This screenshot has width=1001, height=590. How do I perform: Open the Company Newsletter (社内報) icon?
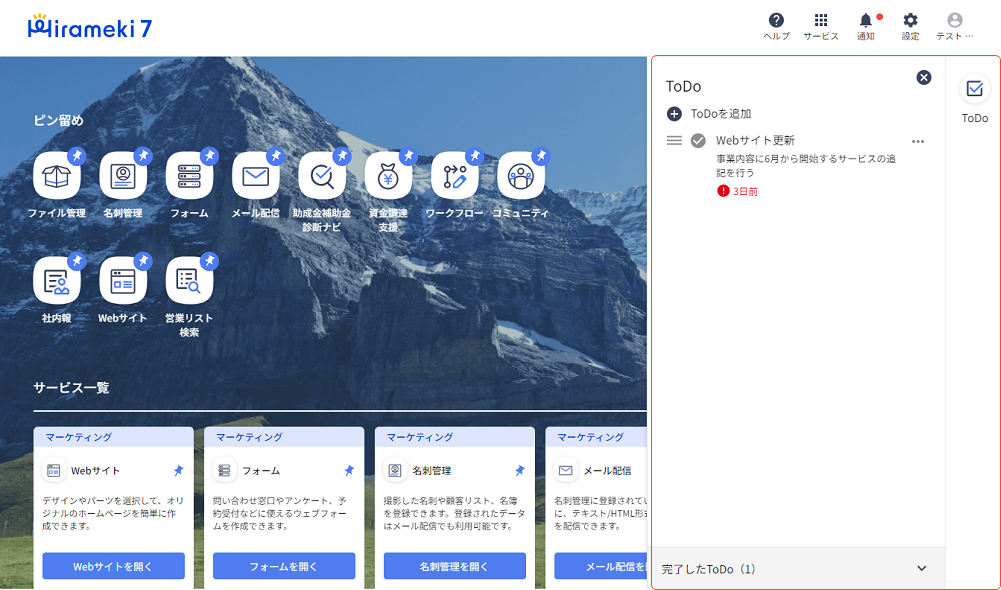click(57, 281)
